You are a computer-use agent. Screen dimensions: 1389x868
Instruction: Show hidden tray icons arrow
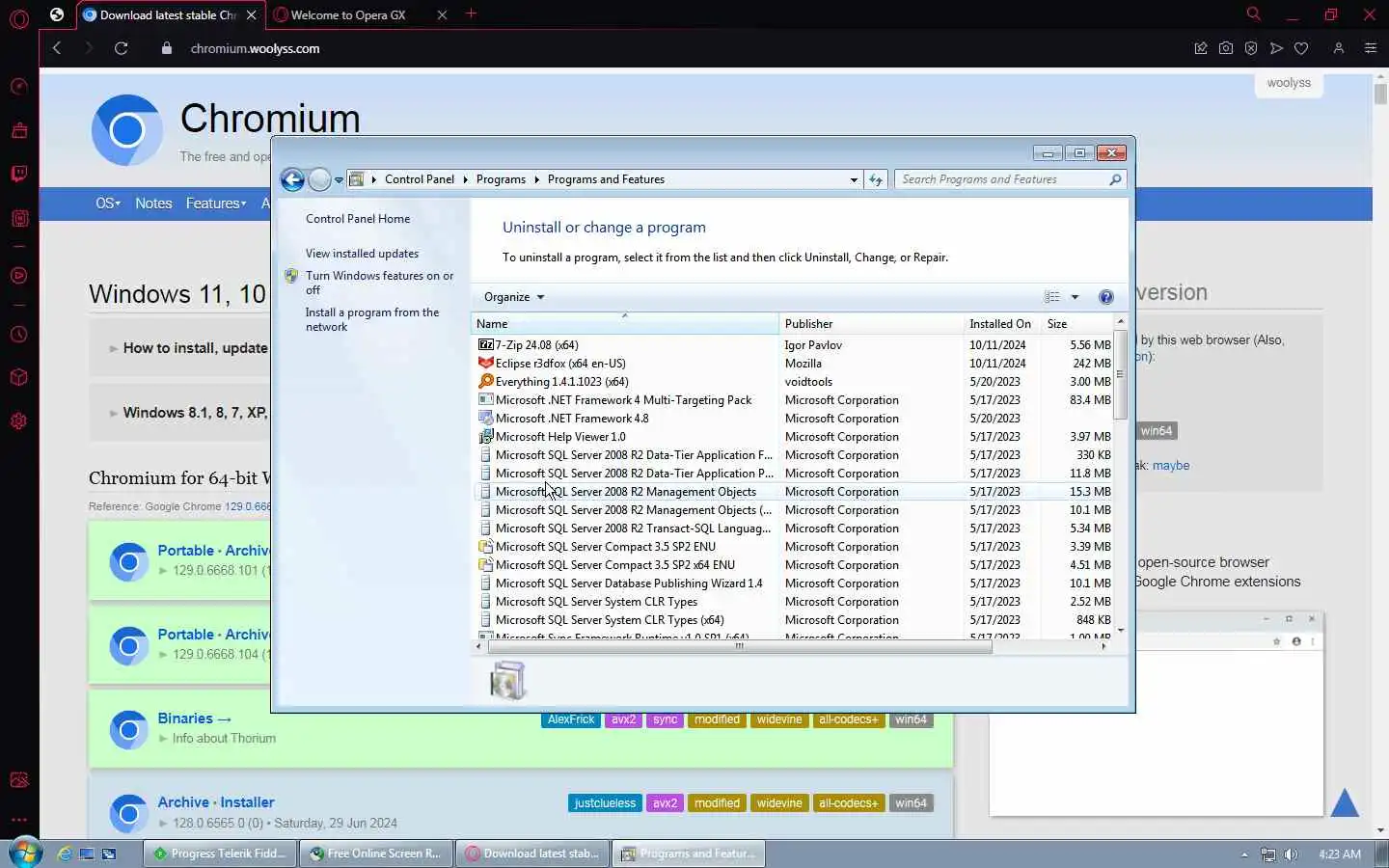tap(1244, 854)
